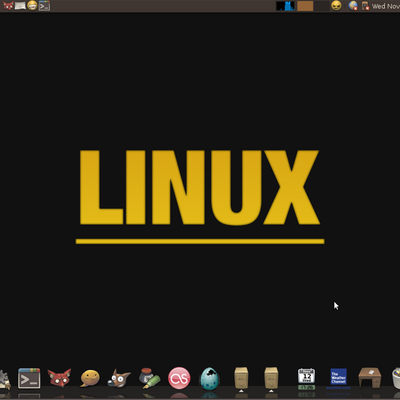Click the brown square applet in the top panel
The width and height of the screenshot is (400, 400).
pos(305,6)
